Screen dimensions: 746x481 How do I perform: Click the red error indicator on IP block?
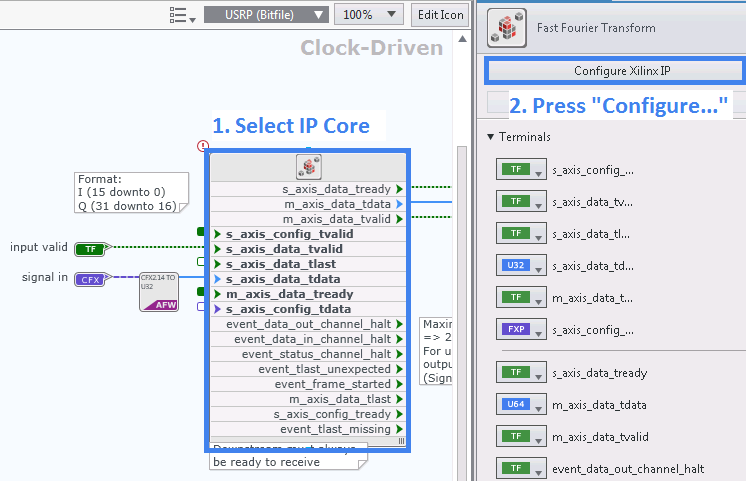(204, 146)
